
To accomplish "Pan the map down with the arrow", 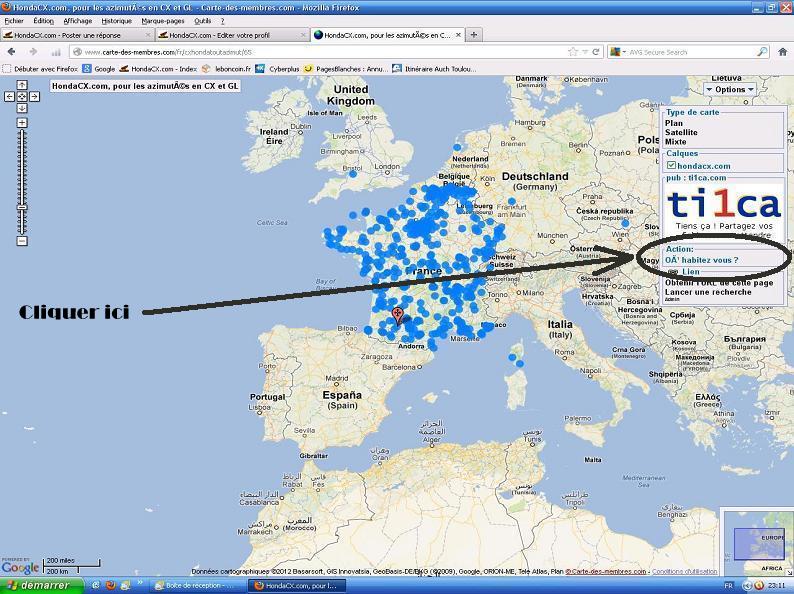I will pyautogui.click(x=22, y=108).
